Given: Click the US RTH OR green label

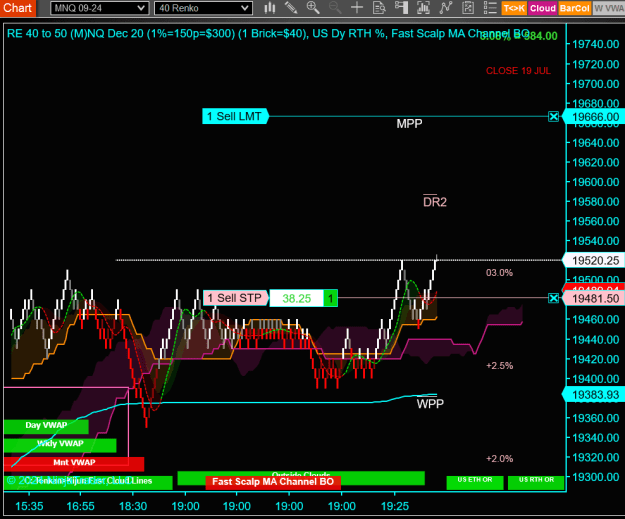Looking at the screenshot, I should [536, 482].
